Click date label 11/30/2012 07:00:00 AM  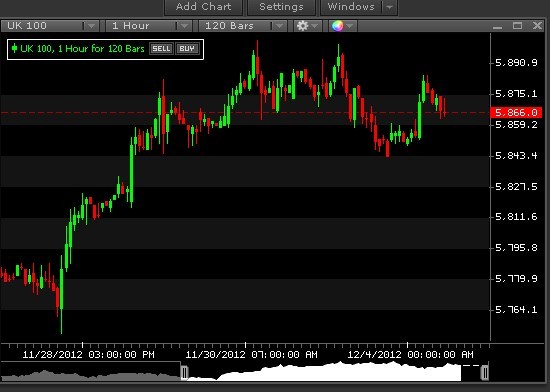pos(251,354)
